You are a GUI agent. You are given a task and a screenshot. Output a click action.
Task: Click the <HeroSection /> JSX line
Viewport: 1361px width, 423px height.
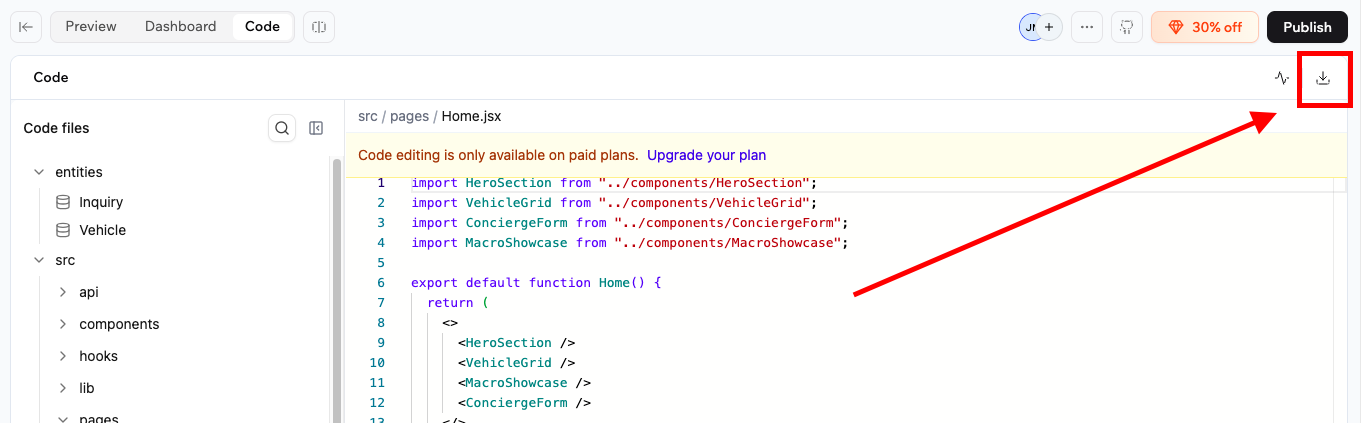click(517, 343)
